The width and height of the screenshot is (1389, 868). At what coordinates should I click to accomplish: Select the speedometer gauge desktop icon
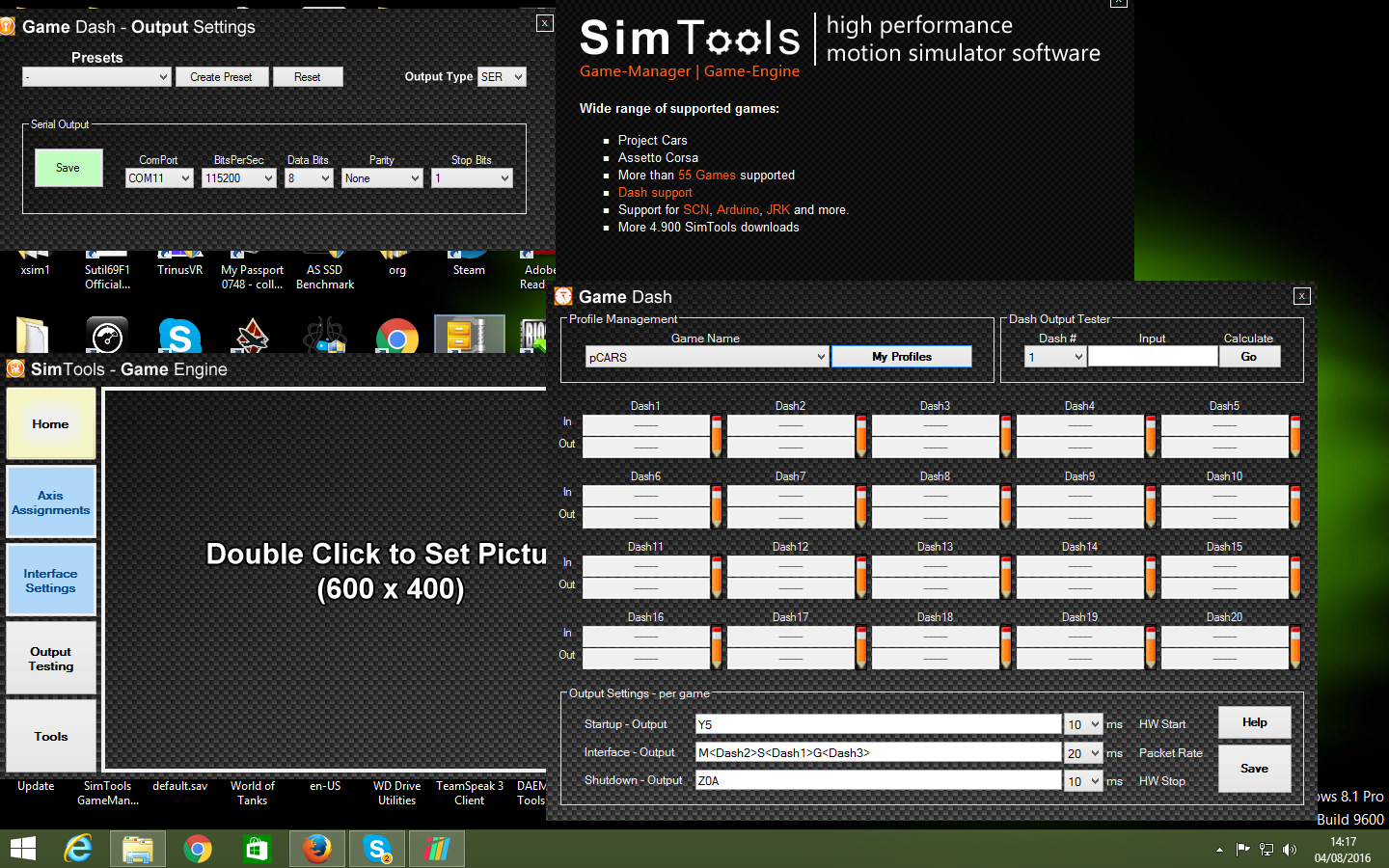coord(107,336)
